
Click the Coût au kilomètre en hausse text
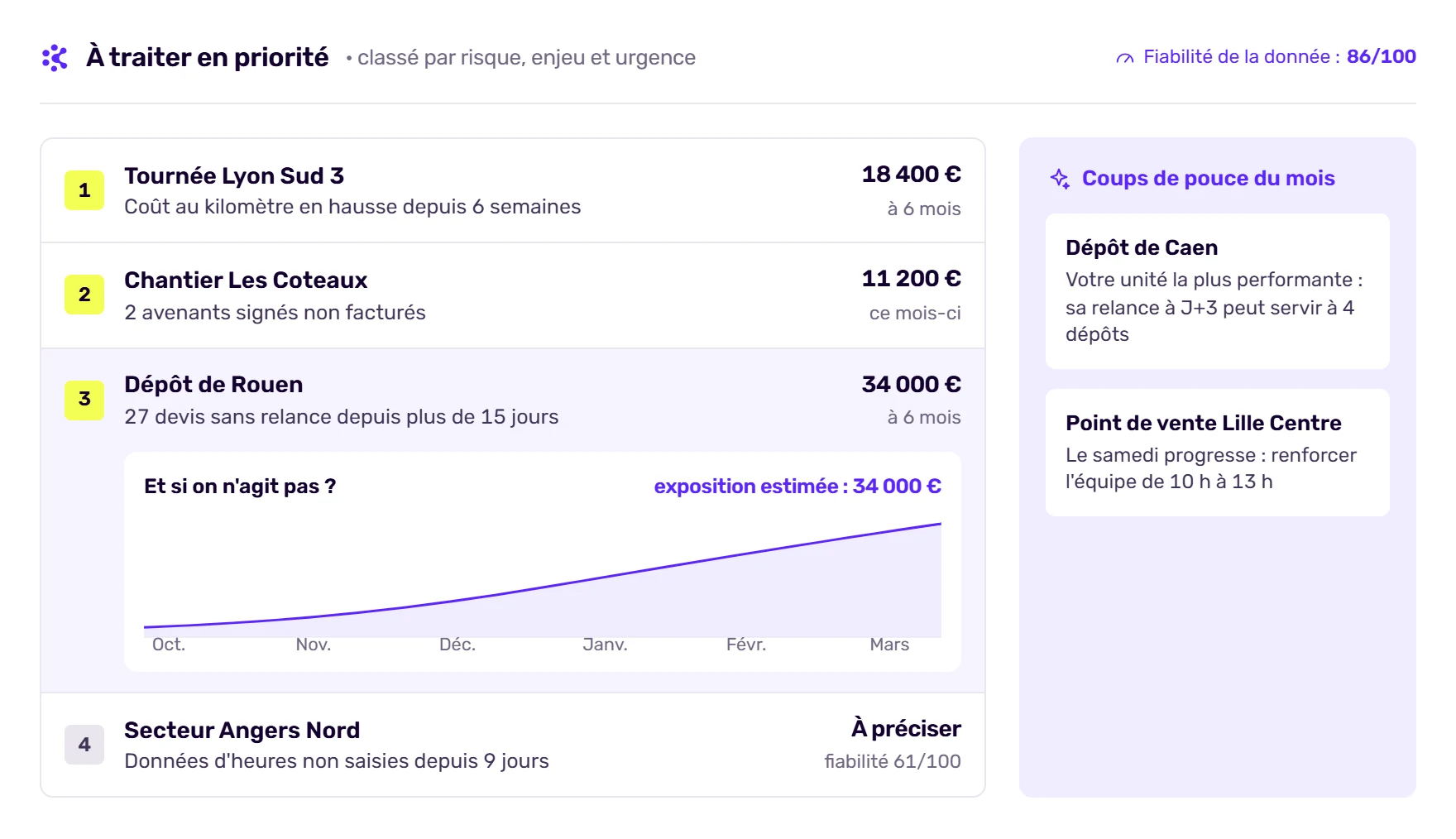352,207
